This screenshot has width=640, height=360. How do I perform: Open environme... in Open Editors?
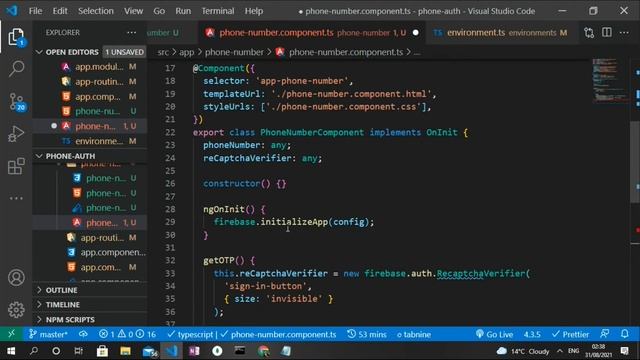click(x=90, y=141)
